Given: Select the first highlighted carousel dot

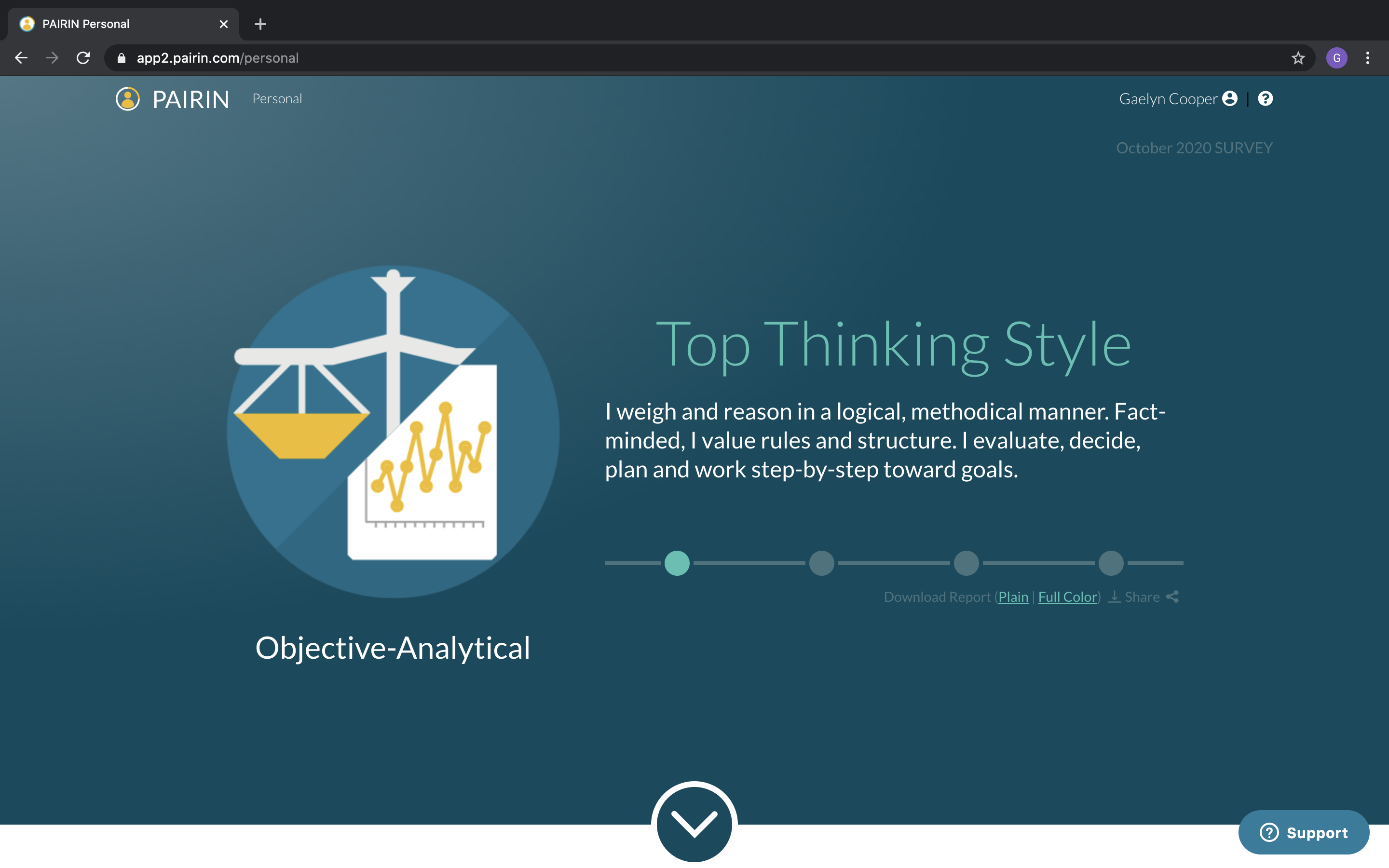Looking at the screenshot, I should (x=677, y=563).
